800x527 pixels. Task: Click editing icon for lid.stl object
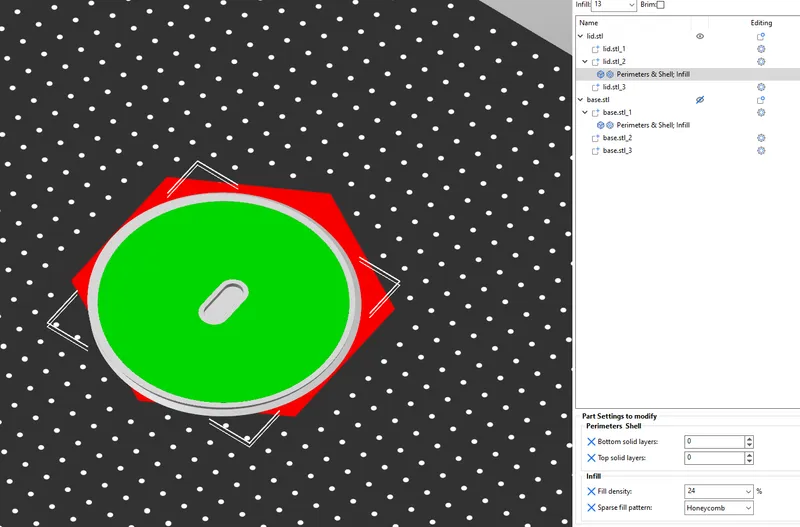761,36
